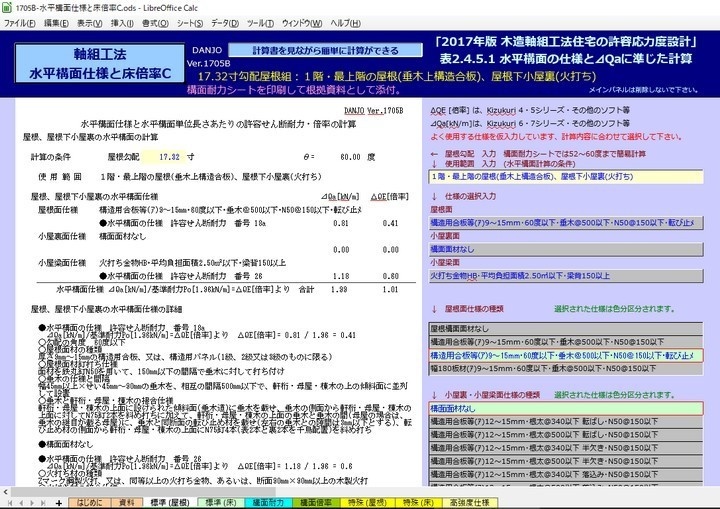720x509 pixels.
Task: Switch to the 特殊 (床) sheet tab
Action: pos(418,503)
